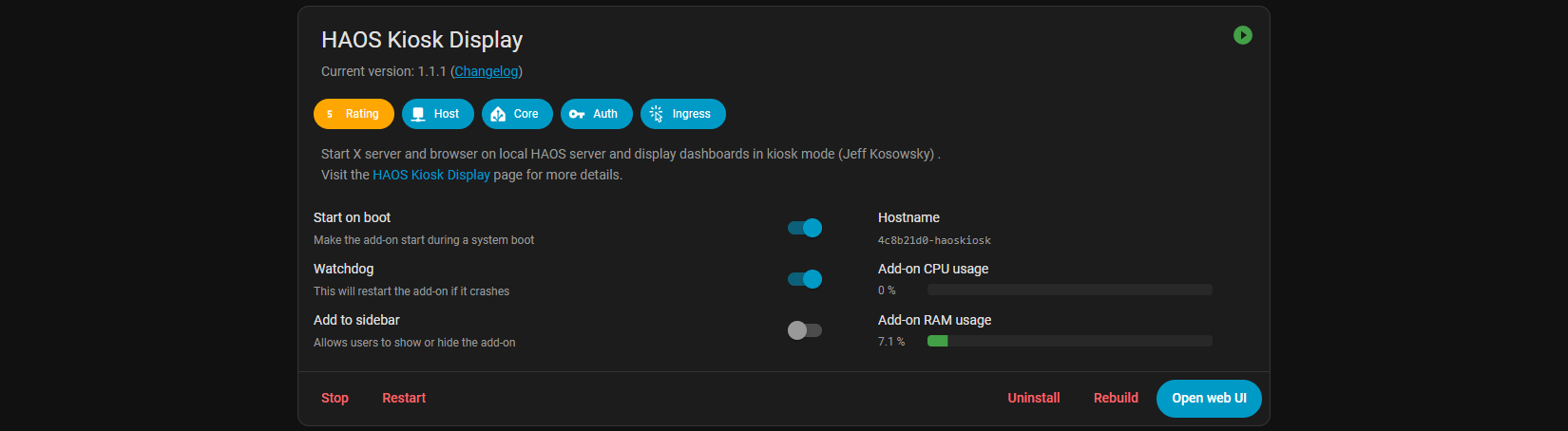The height and width of the screenshot is (431, 1568).
Task: Open the Changelog link
Action: [487, 71]
